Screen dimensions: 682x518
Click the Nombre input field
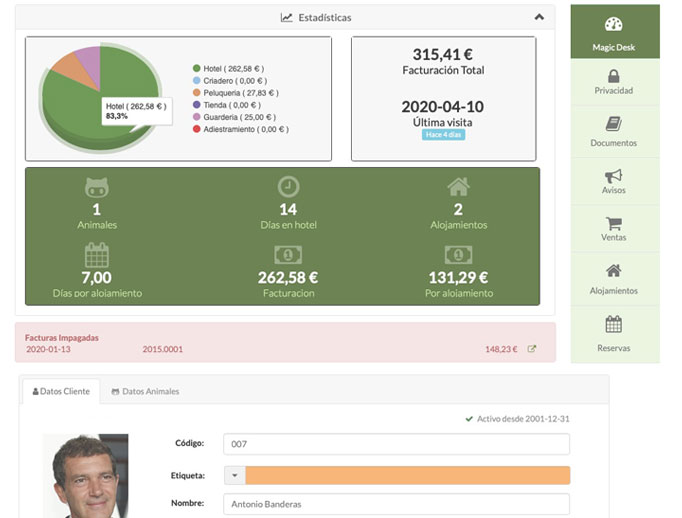395,504
